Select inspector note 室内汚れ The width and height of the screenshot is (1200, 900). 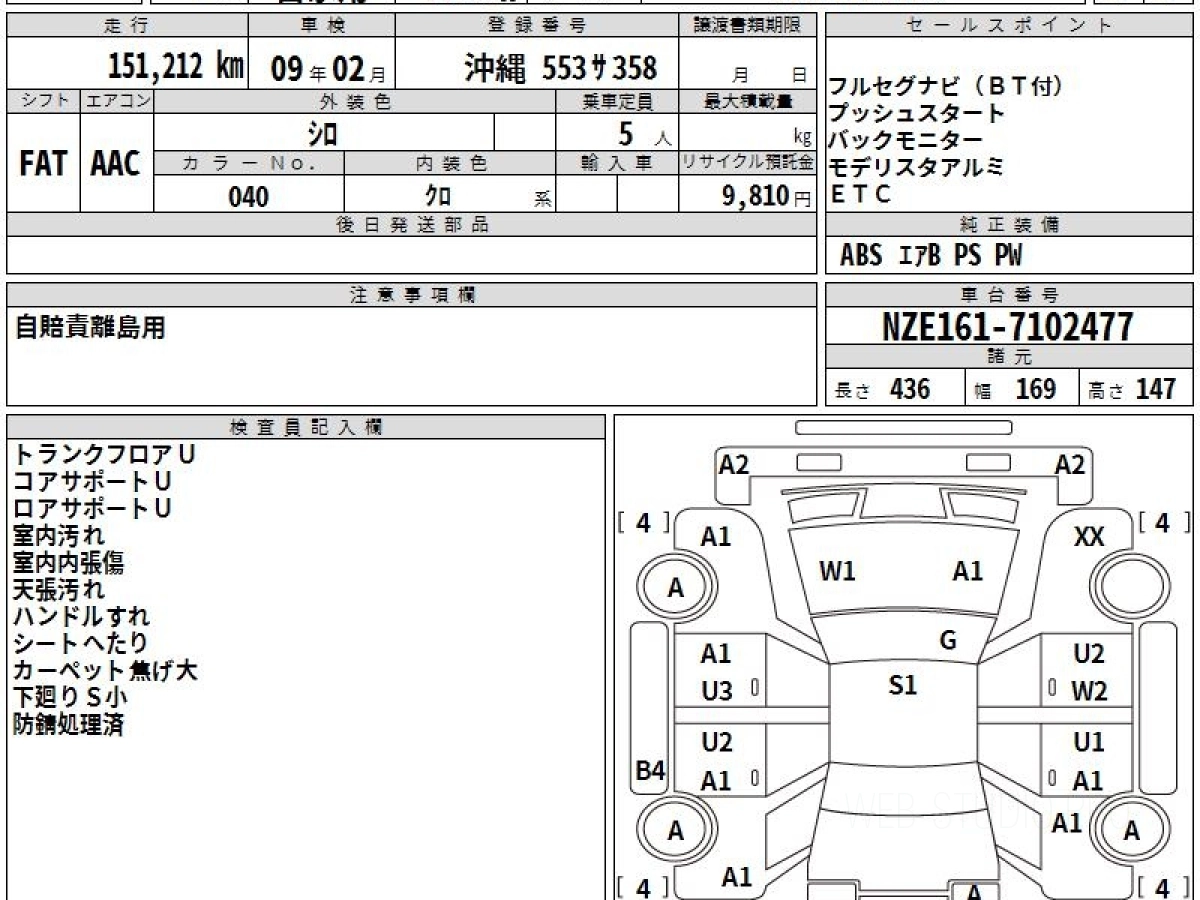[x=59, y=535]
